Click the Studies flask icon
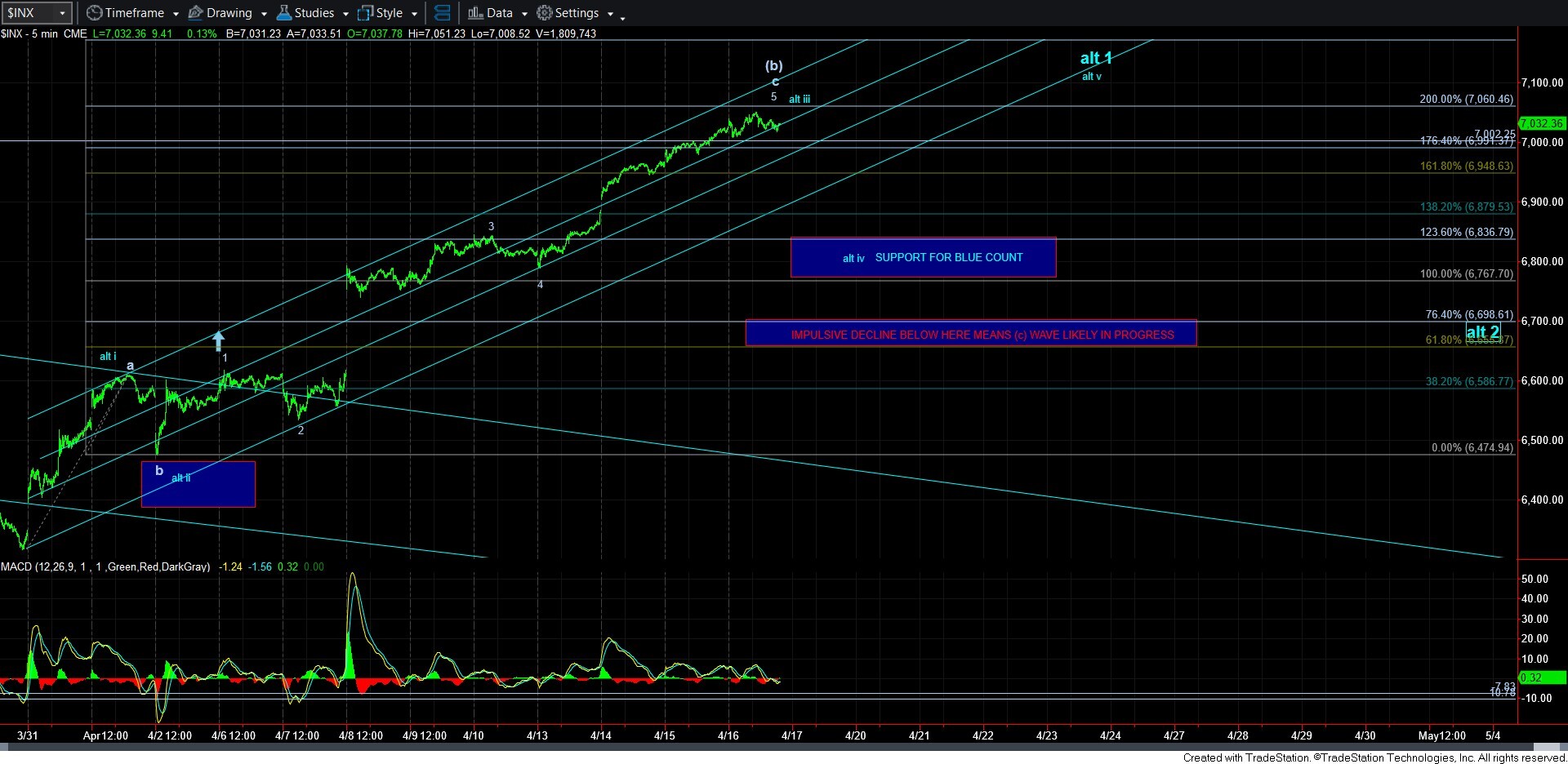Image resolution: width=1568 pixels, height=764 pixels. tap(284, 13)
